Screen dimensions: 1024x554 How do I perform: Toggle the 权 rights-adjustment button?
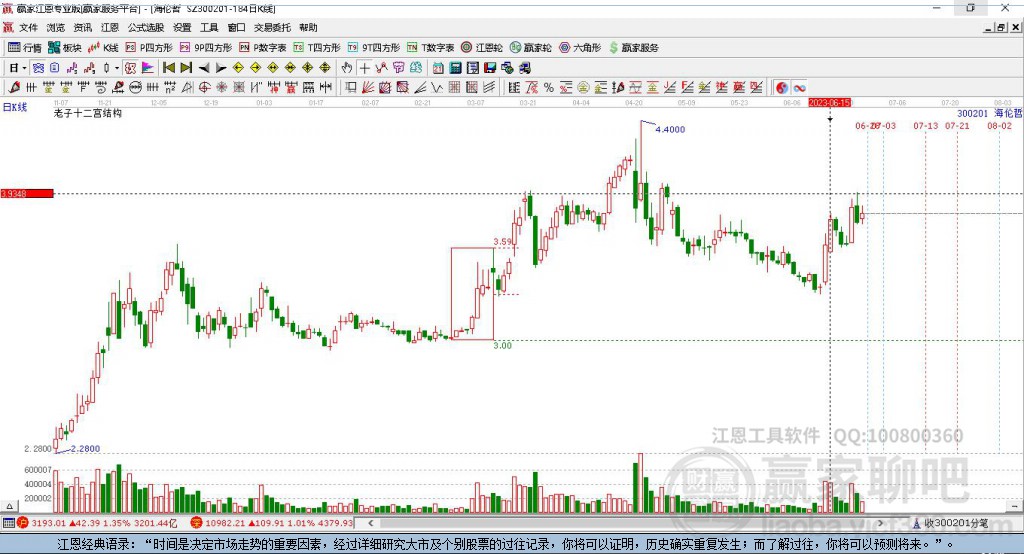[x=130, y=68]
